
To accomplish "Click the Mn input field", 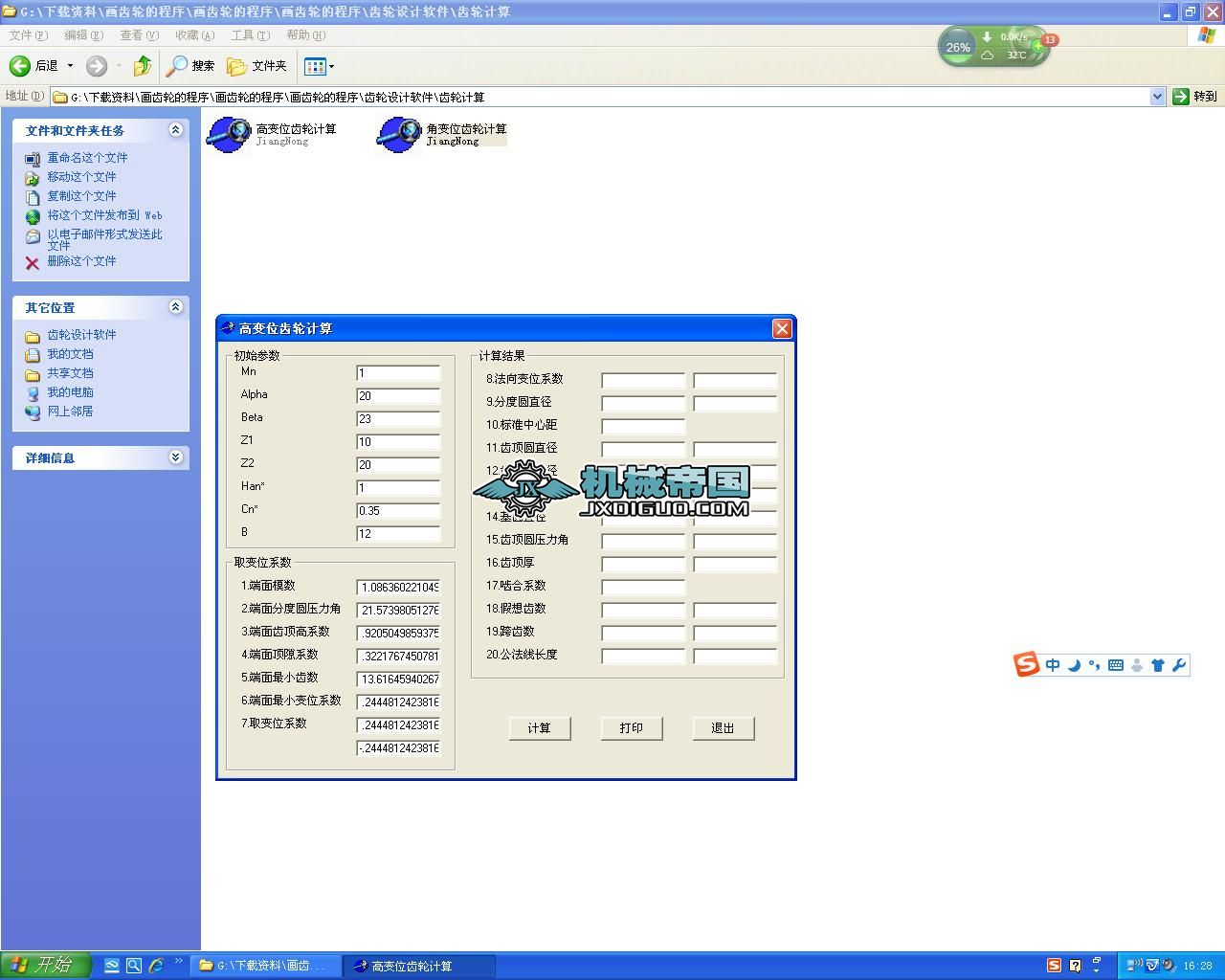I will [398, 373].
